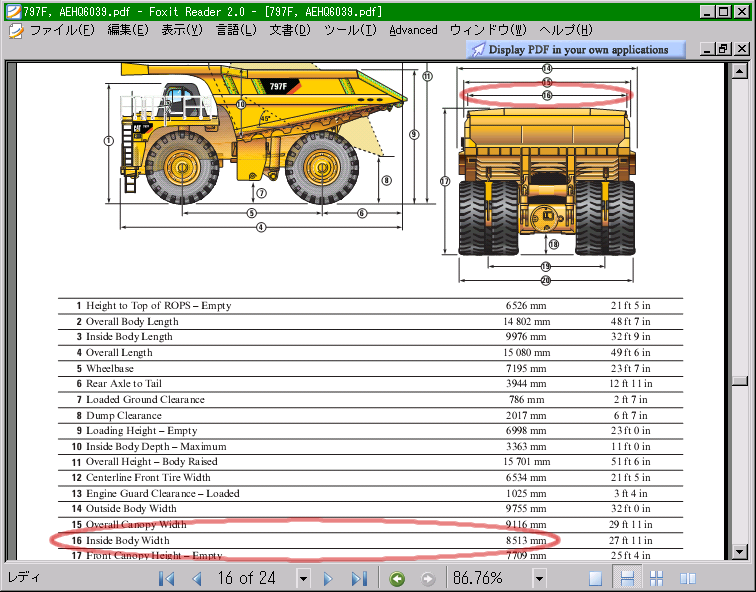Click the page number field 16 of 24
The width and height of the screenshot is (756, 592).
(246, 578)
